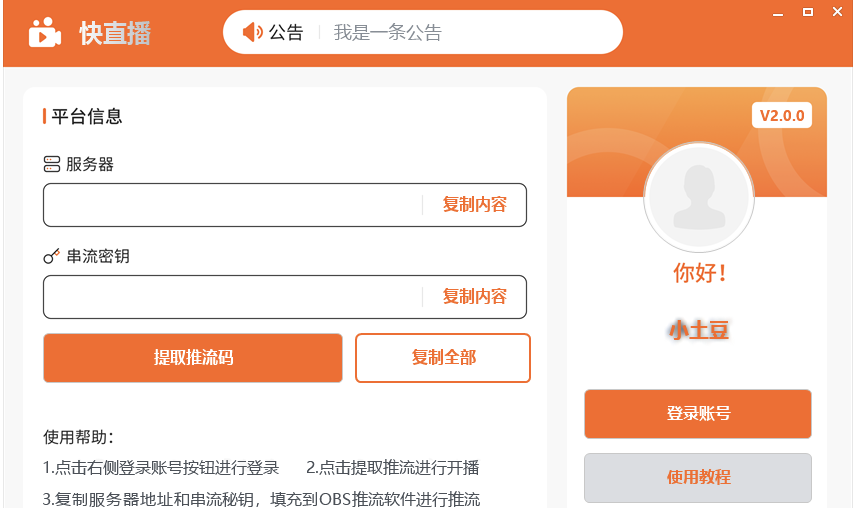Click the username 小土豆
This screenshot has height=508, width=863.
698,329
